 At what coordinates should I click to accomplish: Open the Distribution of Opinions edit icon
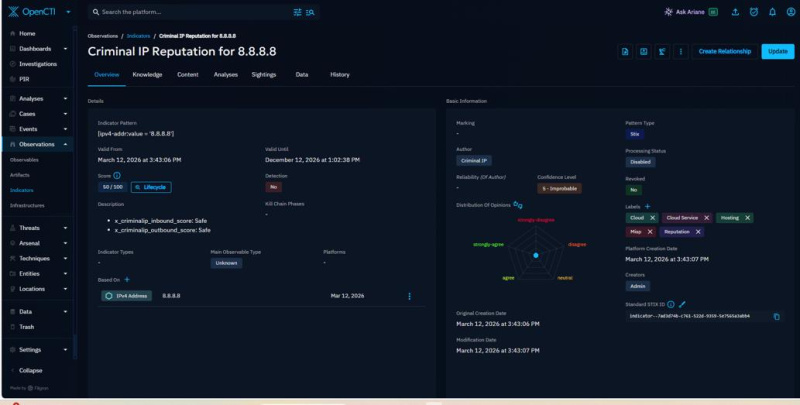tap(518, 205)
